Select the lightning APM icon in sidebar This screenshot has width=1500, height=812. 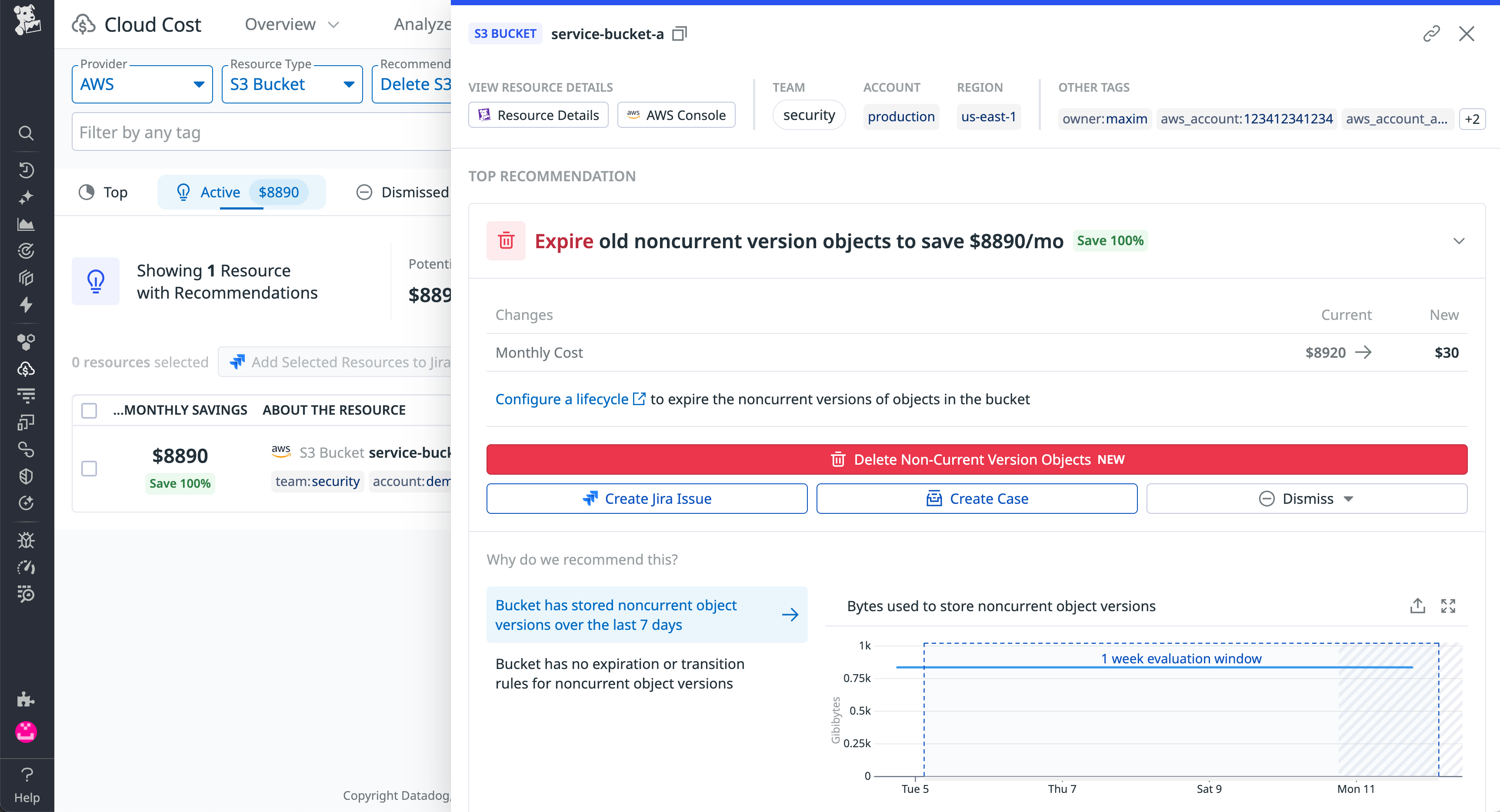click(x=26, y=305)
